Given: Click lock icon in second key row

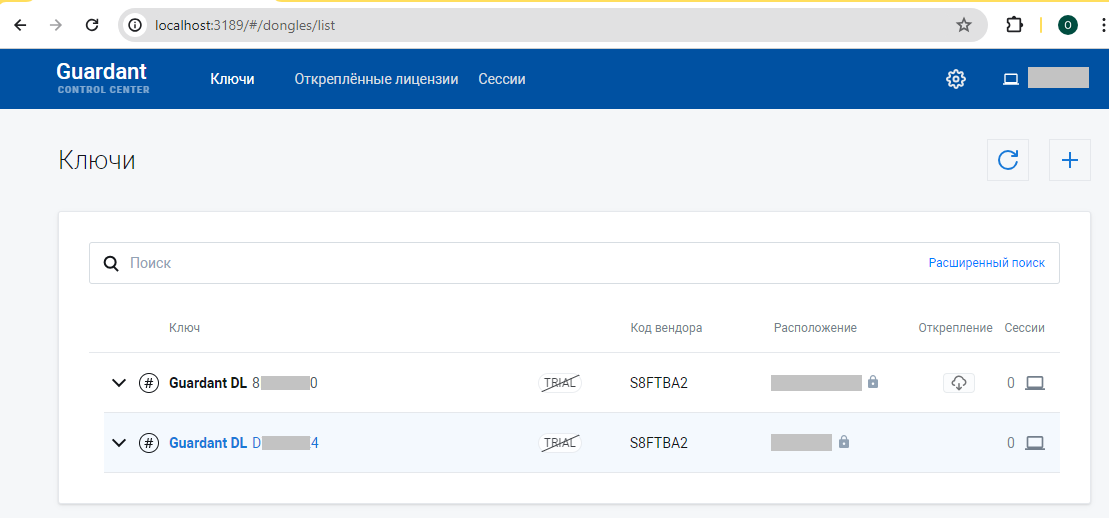Looking at the screenshot, I should pos(843,442).
